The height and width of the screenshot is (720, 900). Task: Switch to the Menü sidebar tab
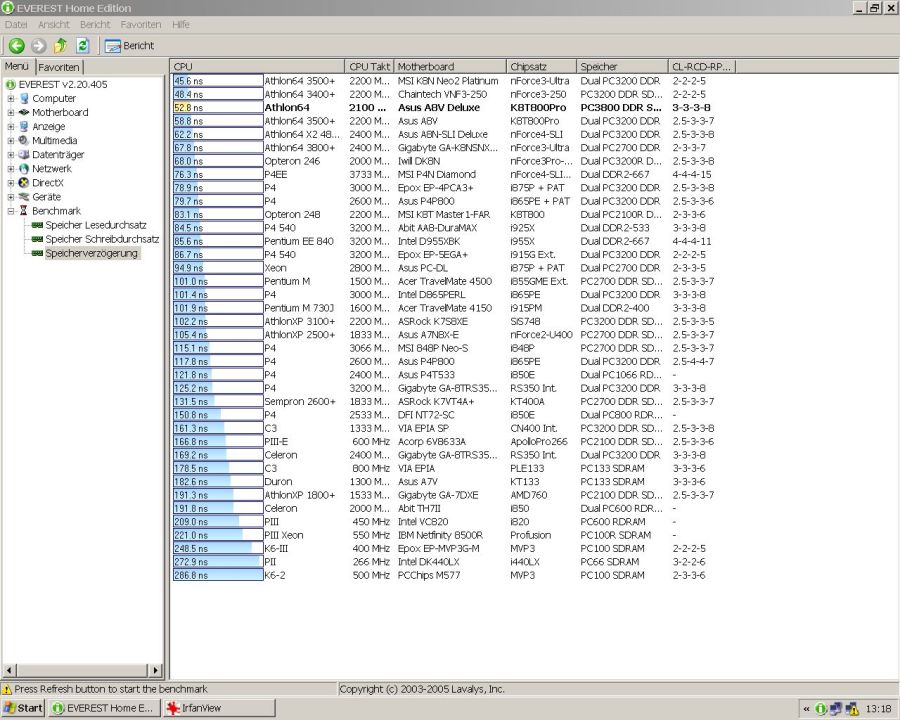pos(17,66)
